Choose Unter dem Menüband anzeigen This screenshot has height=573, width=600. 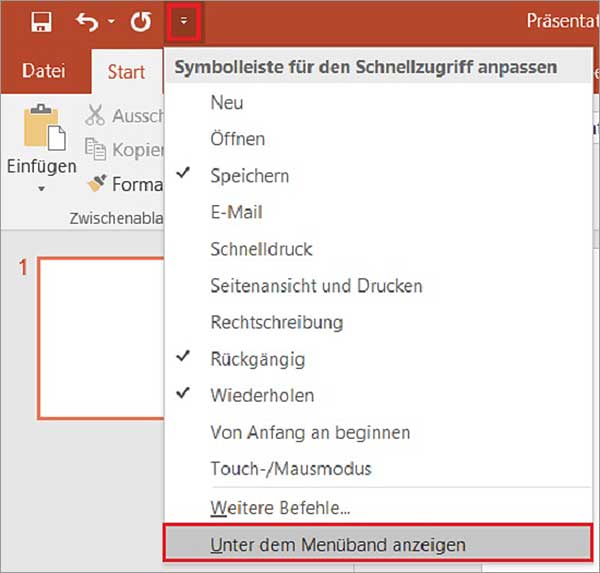pyautogui.click(x=378, y=544)
